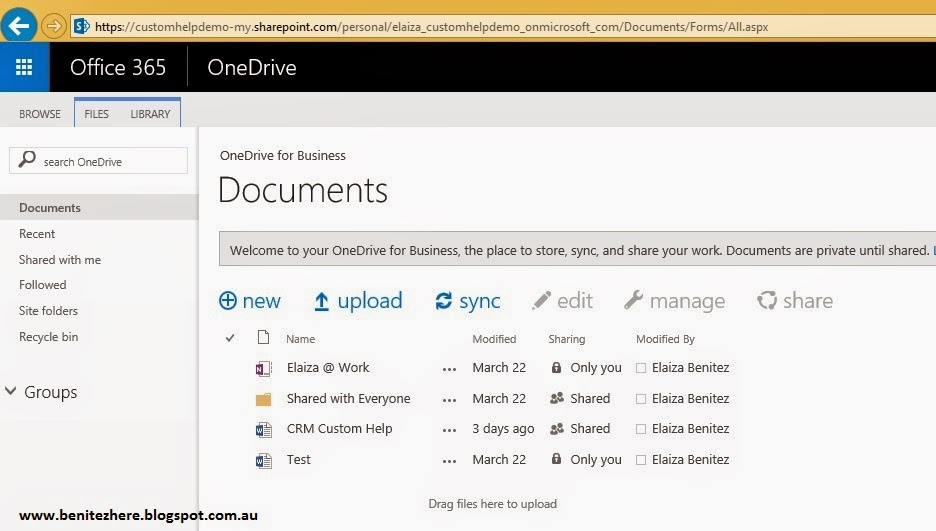
Task: Click the Word icon for Test
Action: pyautogui.click(x=263, y=461)
